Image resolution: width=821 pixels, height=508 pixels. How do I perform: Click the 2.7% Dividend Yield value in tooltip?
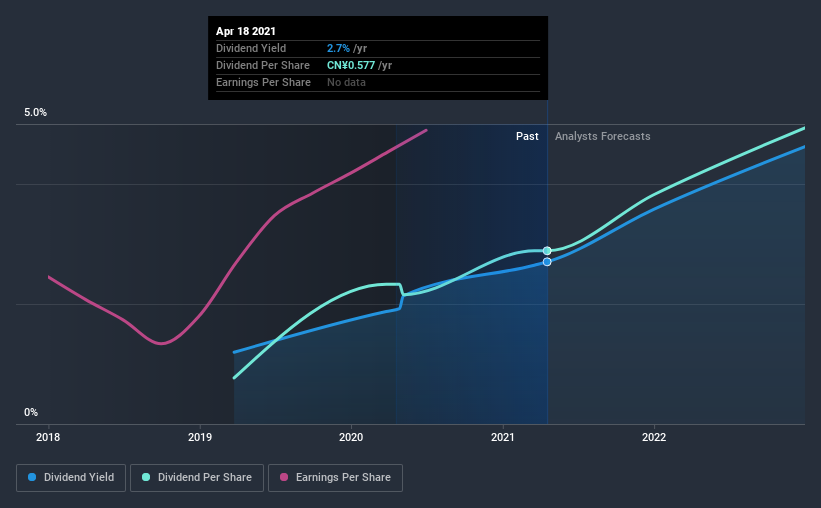(x=338, y=48)
